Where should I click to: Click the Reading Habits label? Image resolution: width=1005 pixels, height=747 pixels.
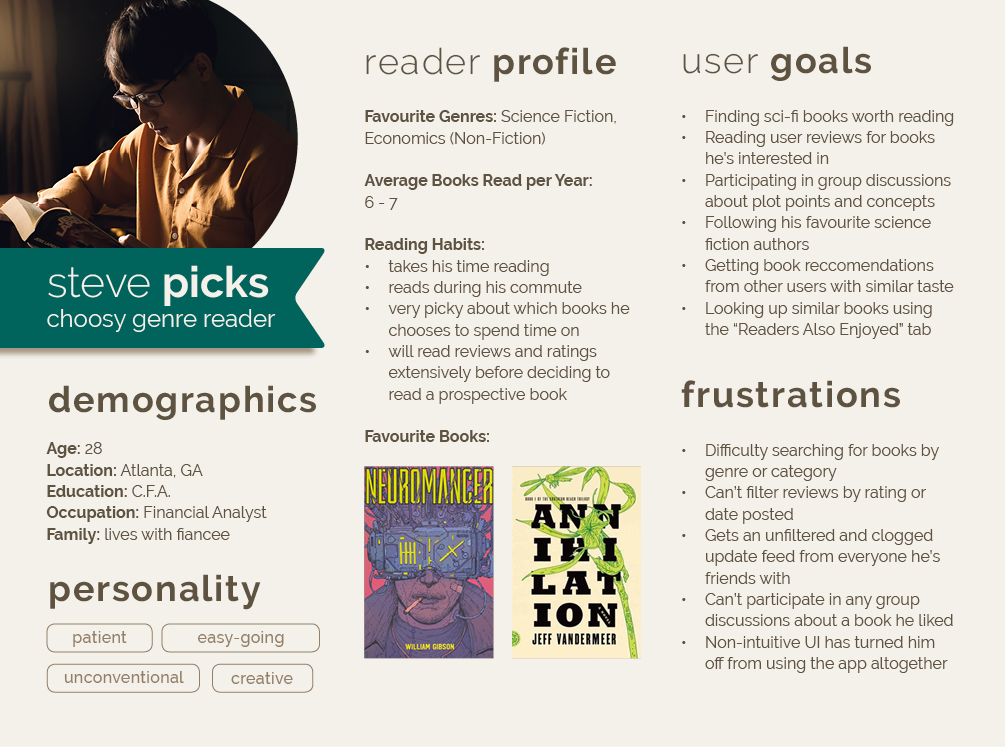[x=424, y=244]
